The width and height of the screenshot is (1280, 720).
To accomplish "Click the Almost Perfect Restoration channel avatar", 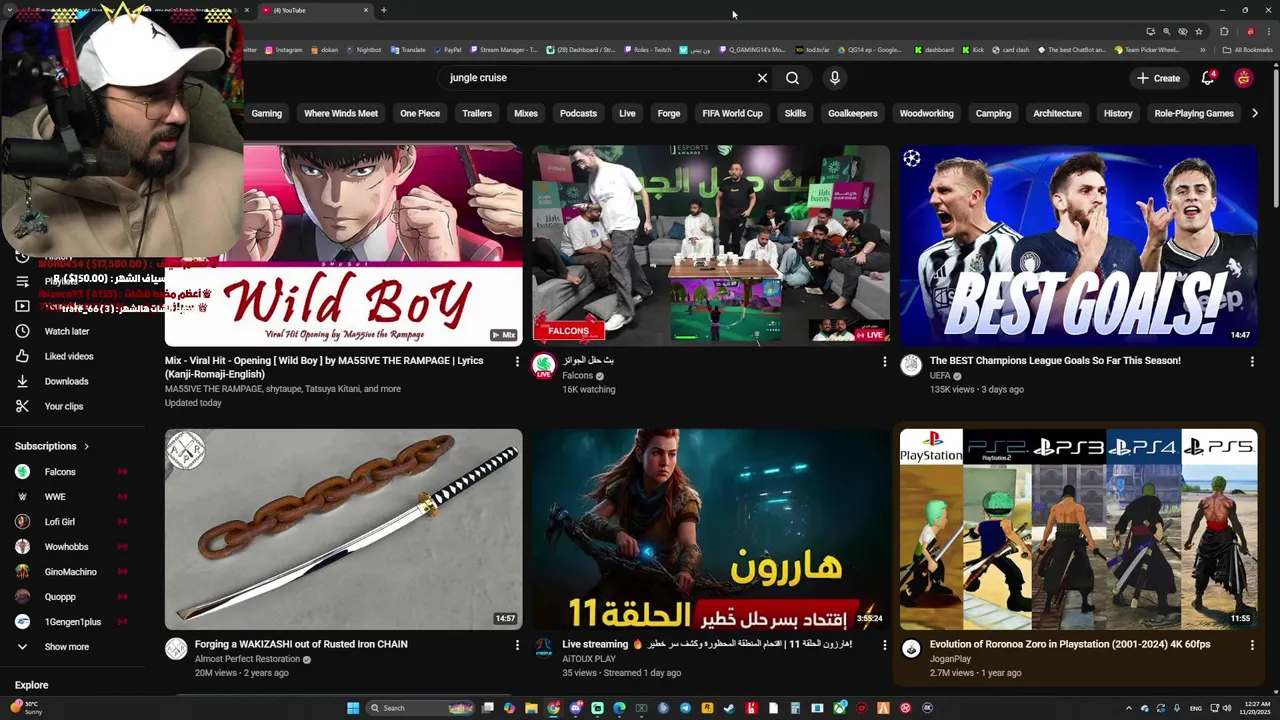I will click(176, 649).
